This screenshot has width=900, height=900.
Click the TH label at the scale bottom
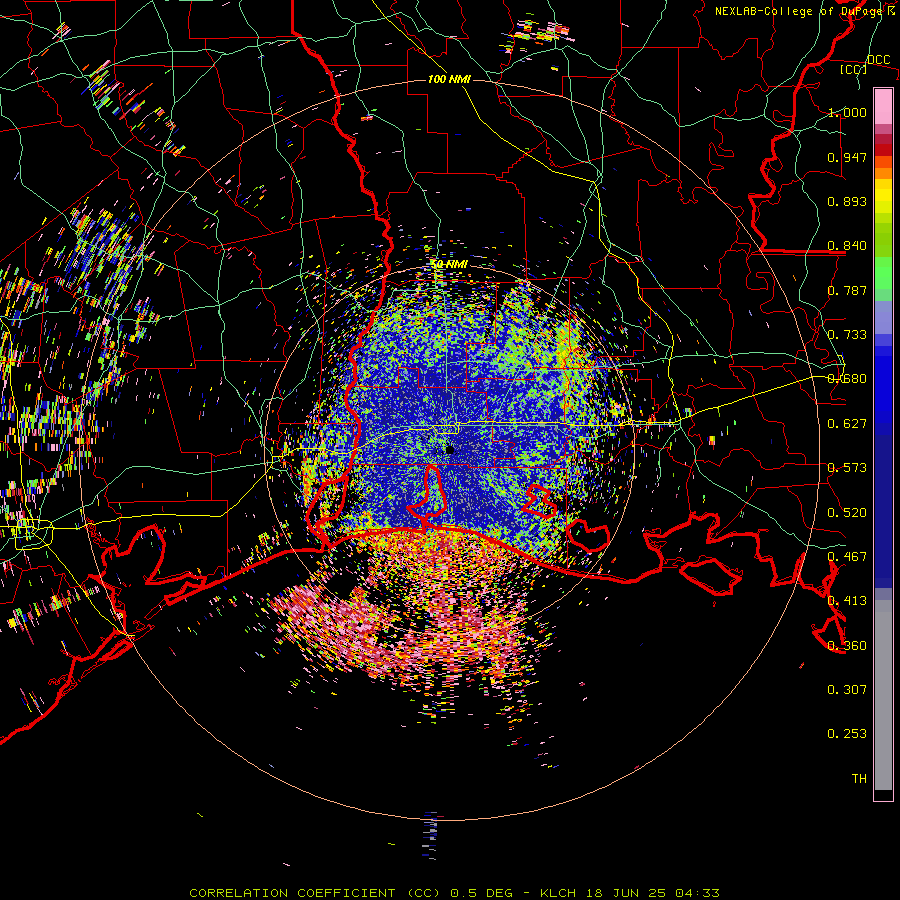coord(859,779)
